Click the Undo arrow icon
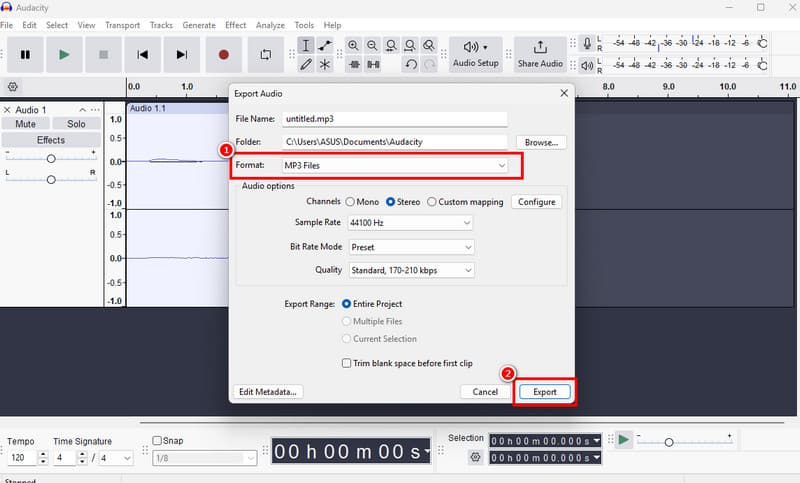Image resolution: width=800 pixels, height=483 pixels. tap(411, 64)
